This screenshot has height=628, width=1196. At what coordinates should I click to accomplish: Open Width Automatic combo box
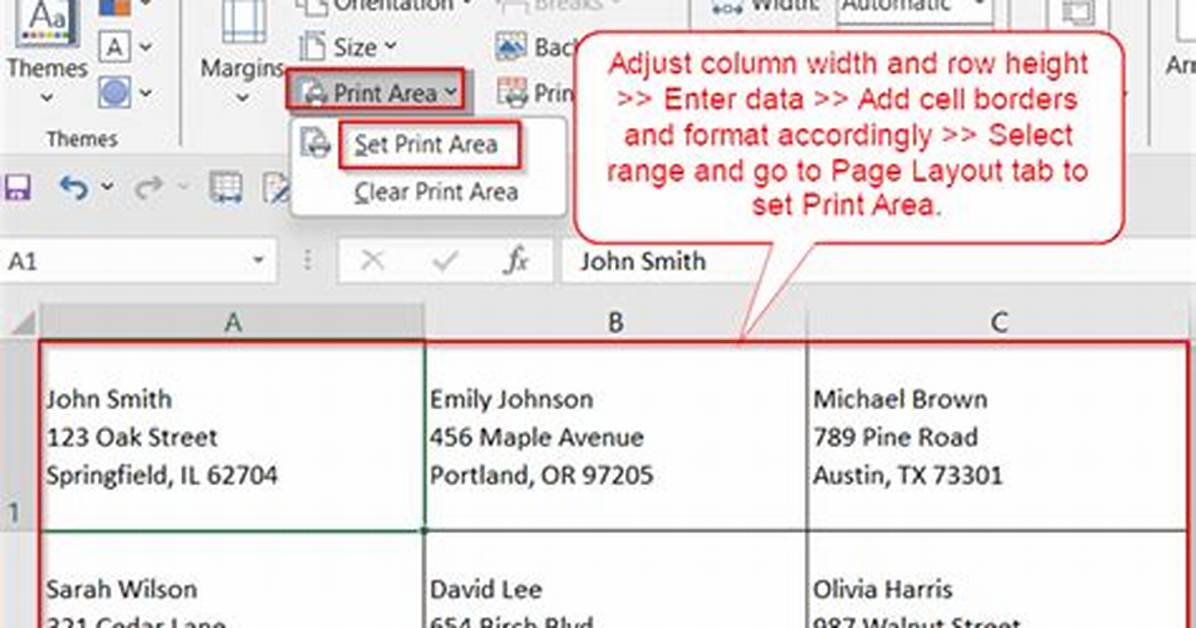915,9
